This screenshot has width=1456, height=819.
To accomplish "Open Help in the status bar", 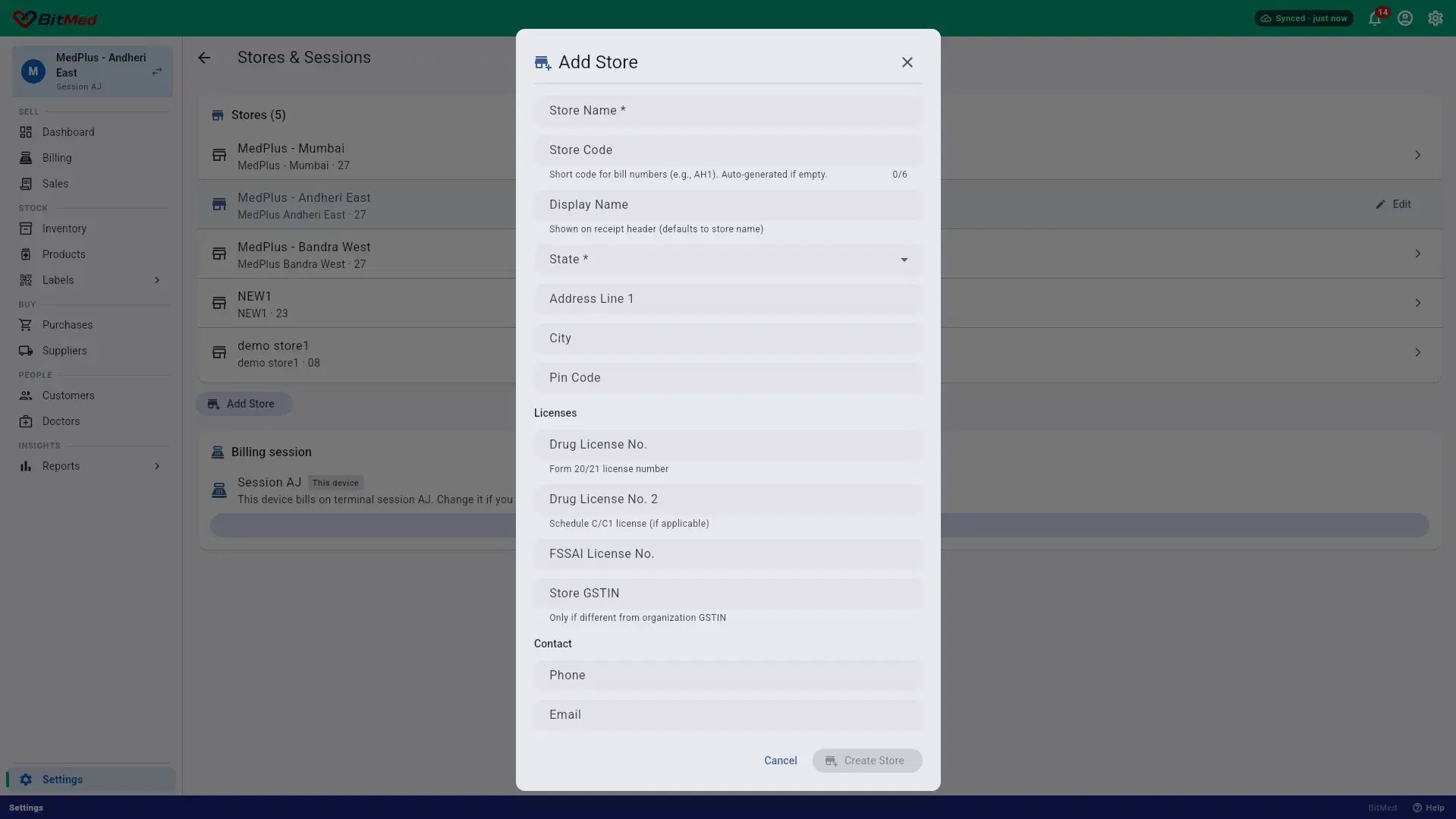I will click(1428, 808).
